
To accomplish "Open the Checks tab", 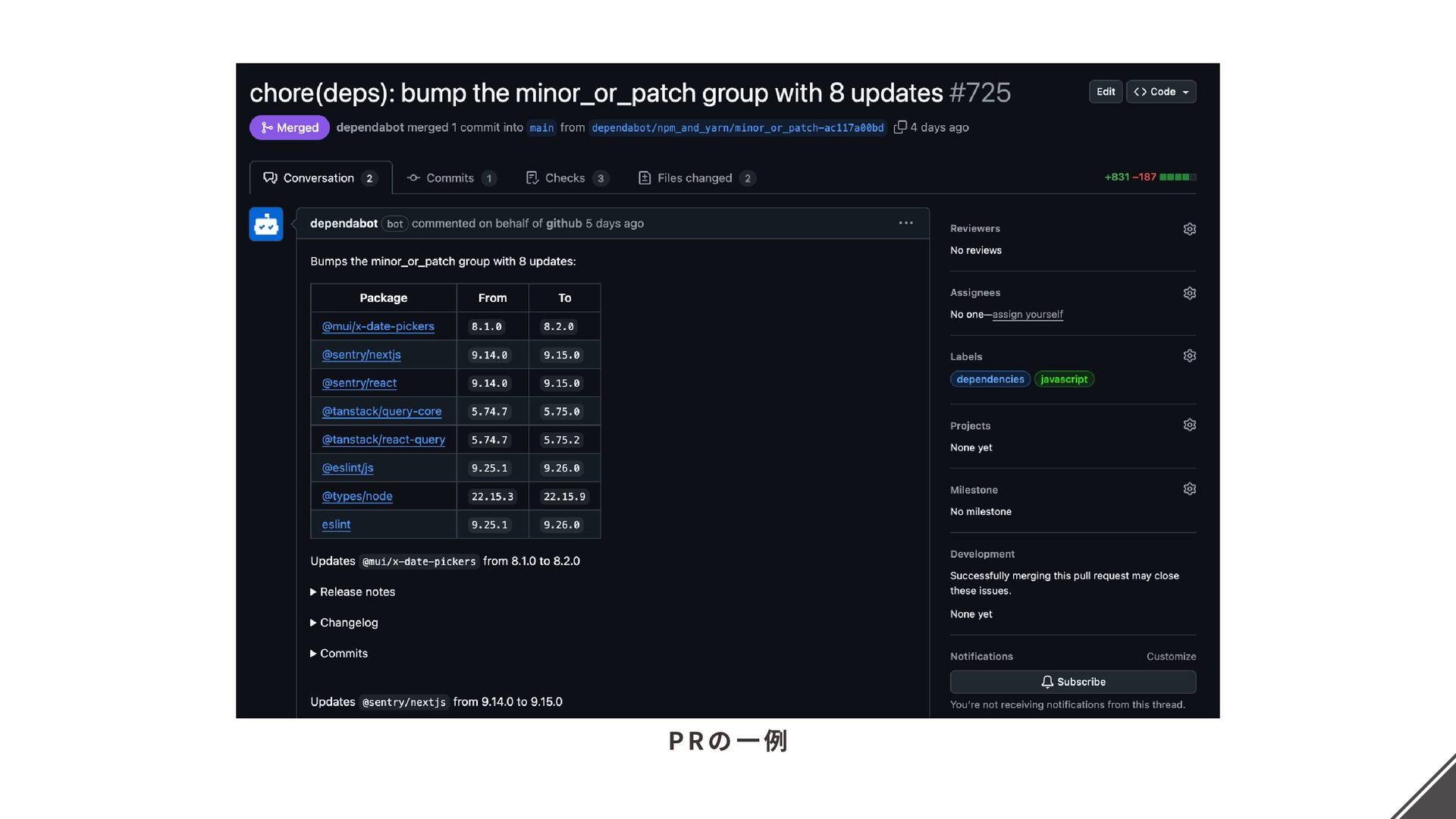I will 567,178.
